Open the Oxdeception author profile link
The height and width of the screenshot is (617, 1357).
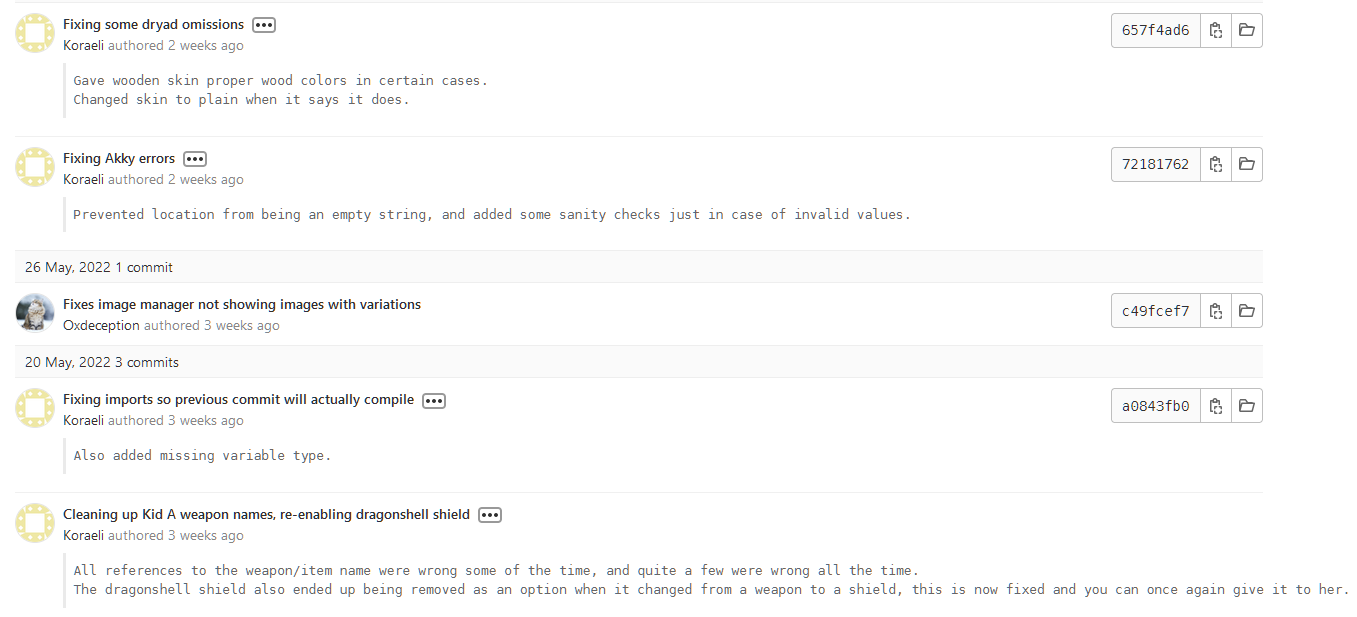101,325
